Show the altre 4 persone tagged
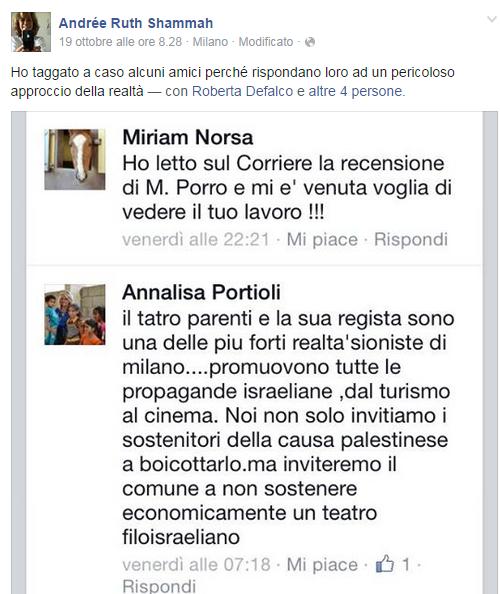This screenshot has height=594, width=500. click(356, 91)
